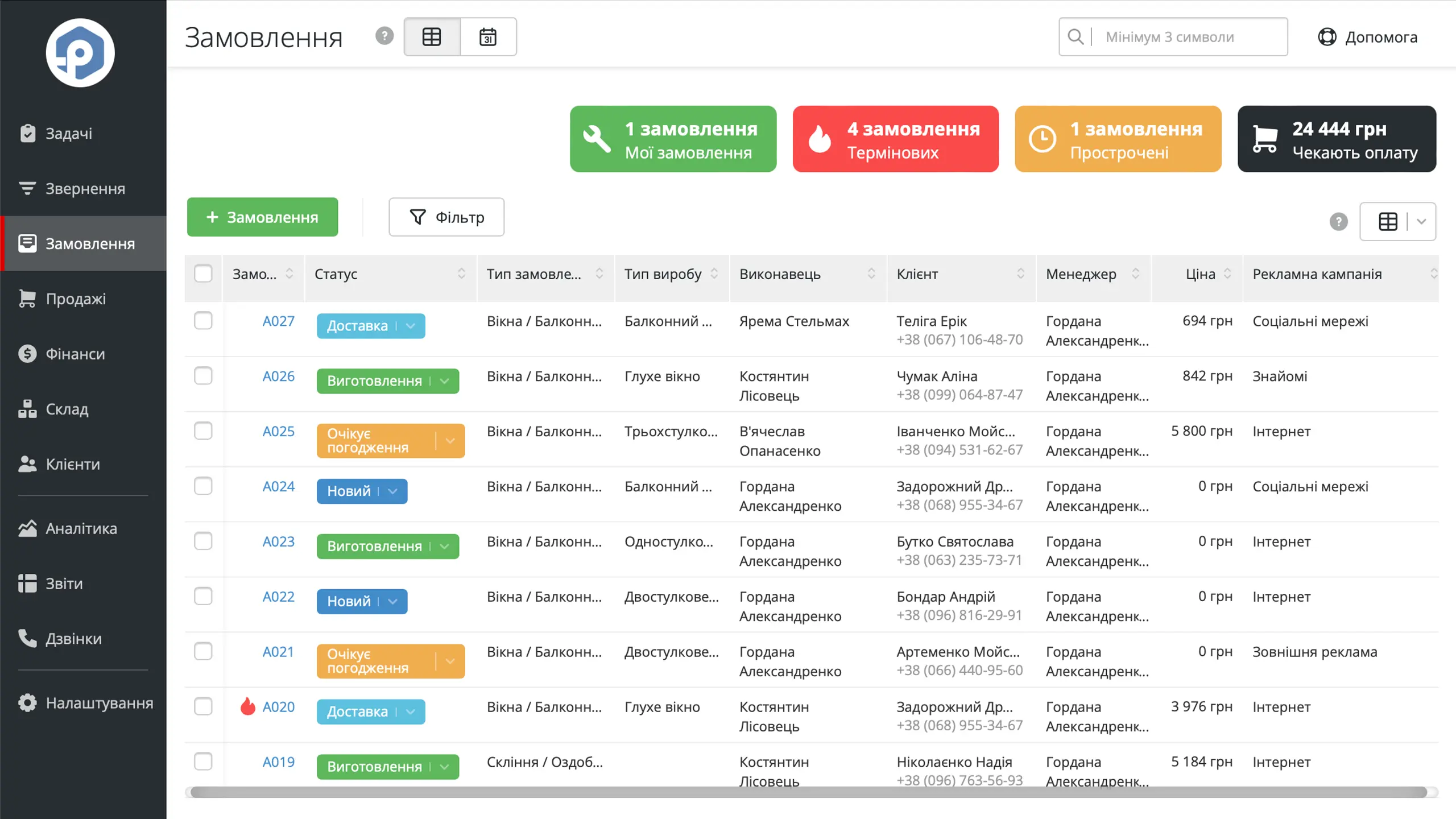Viewport: 1456px width, 819px height.
Task: Open Аналітика in the sidebar
Action: click(83, 528)
